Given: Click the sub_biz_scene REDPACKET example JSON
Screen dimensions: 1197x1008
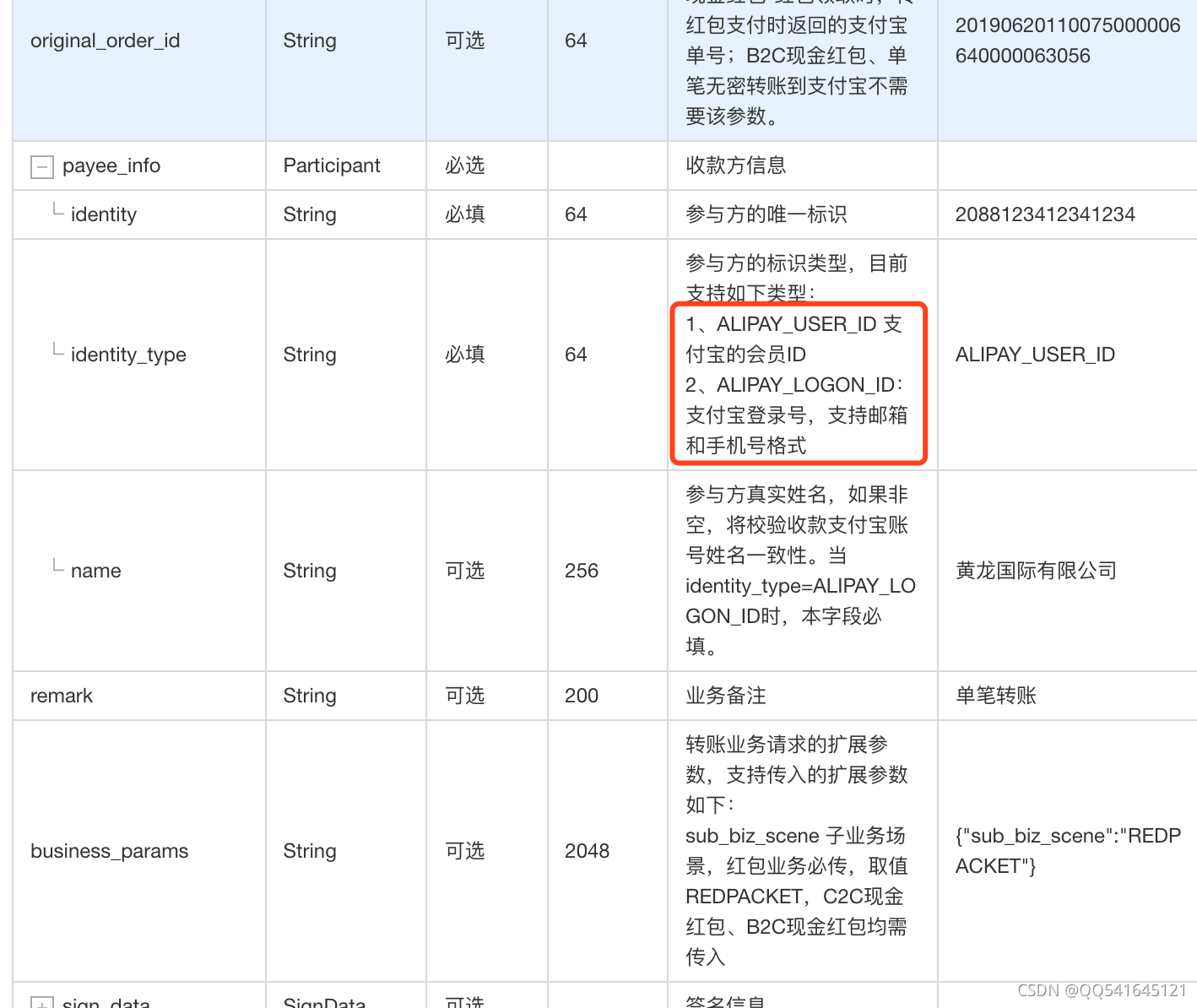Looking at the screenshot, I should click(x=1068, y=851).
